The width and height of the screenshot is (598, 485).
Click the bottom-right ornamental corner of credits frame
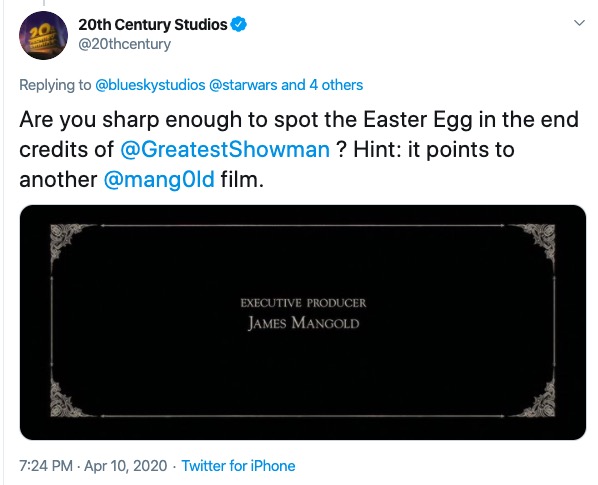click(538, 399)
